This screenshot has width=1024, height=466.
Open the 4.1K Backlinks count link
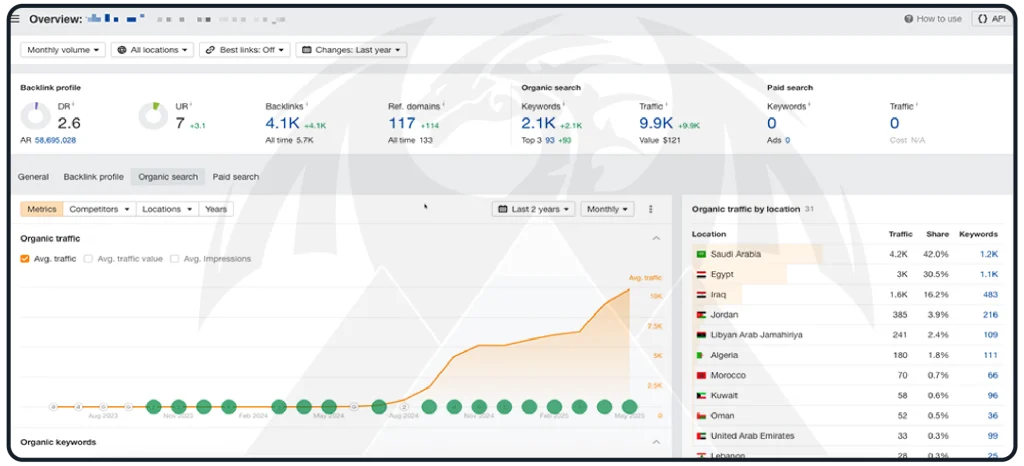tap(282, 123)
